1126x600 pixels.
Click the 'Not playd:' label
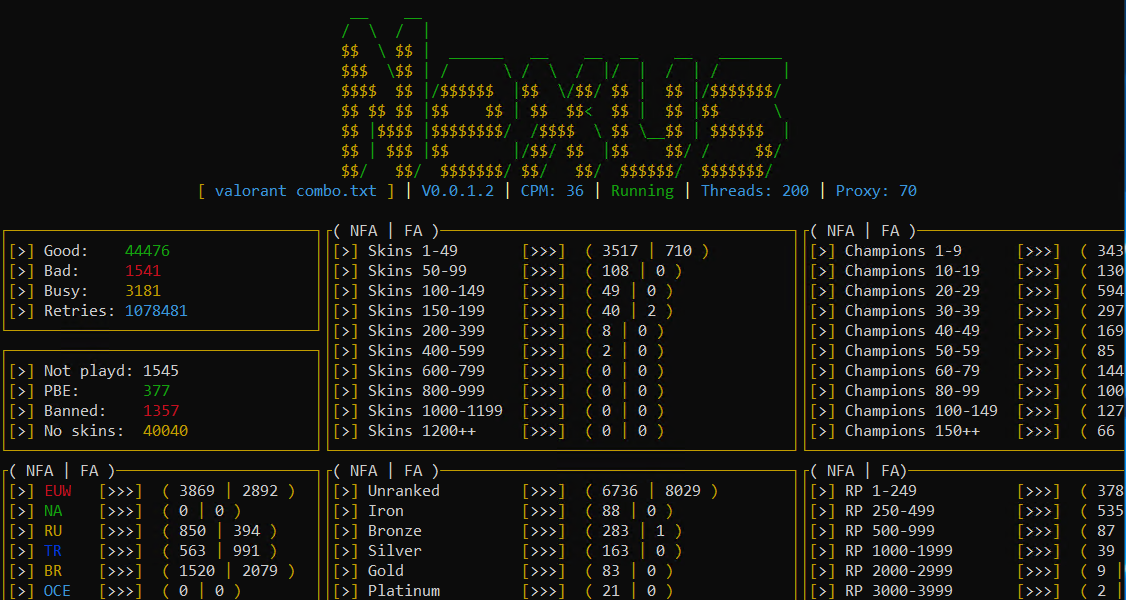[89, 371]
